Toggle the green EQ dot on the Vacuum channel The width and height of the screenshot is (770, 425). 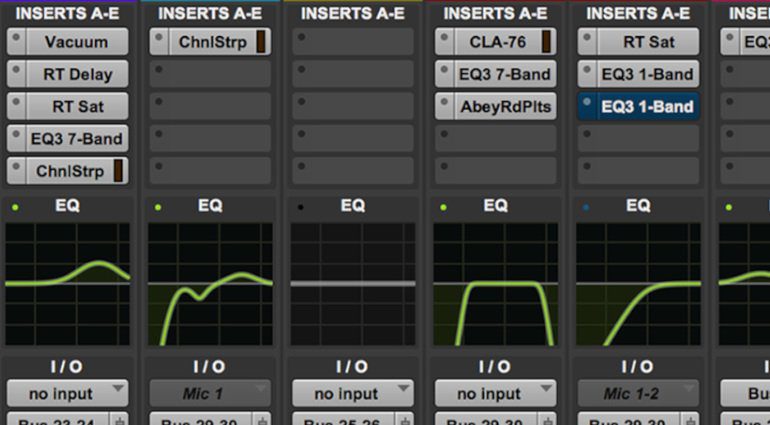point(16,207)
